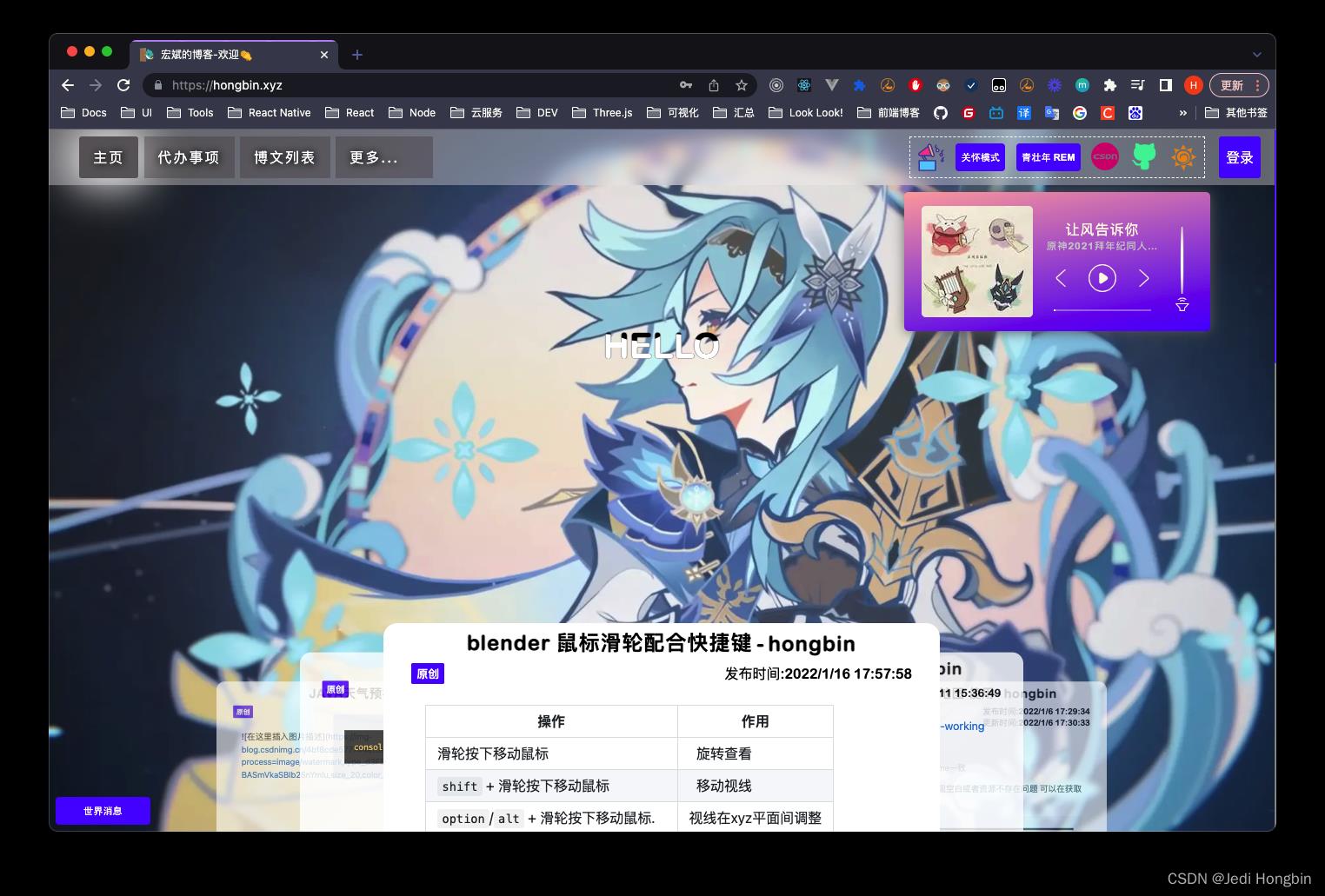1325x896 pixels.
Task: Skip to next song in music player
Action: click(x=1144, y=278)
